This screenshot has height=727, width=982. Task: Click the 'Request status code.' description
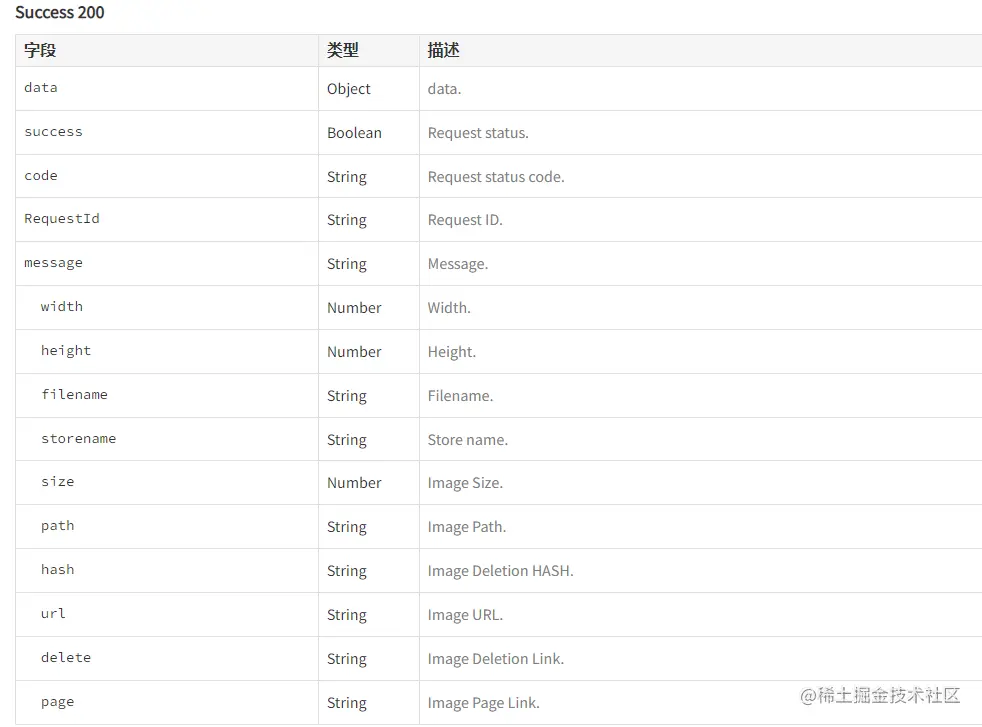click(x=496, y=177)
